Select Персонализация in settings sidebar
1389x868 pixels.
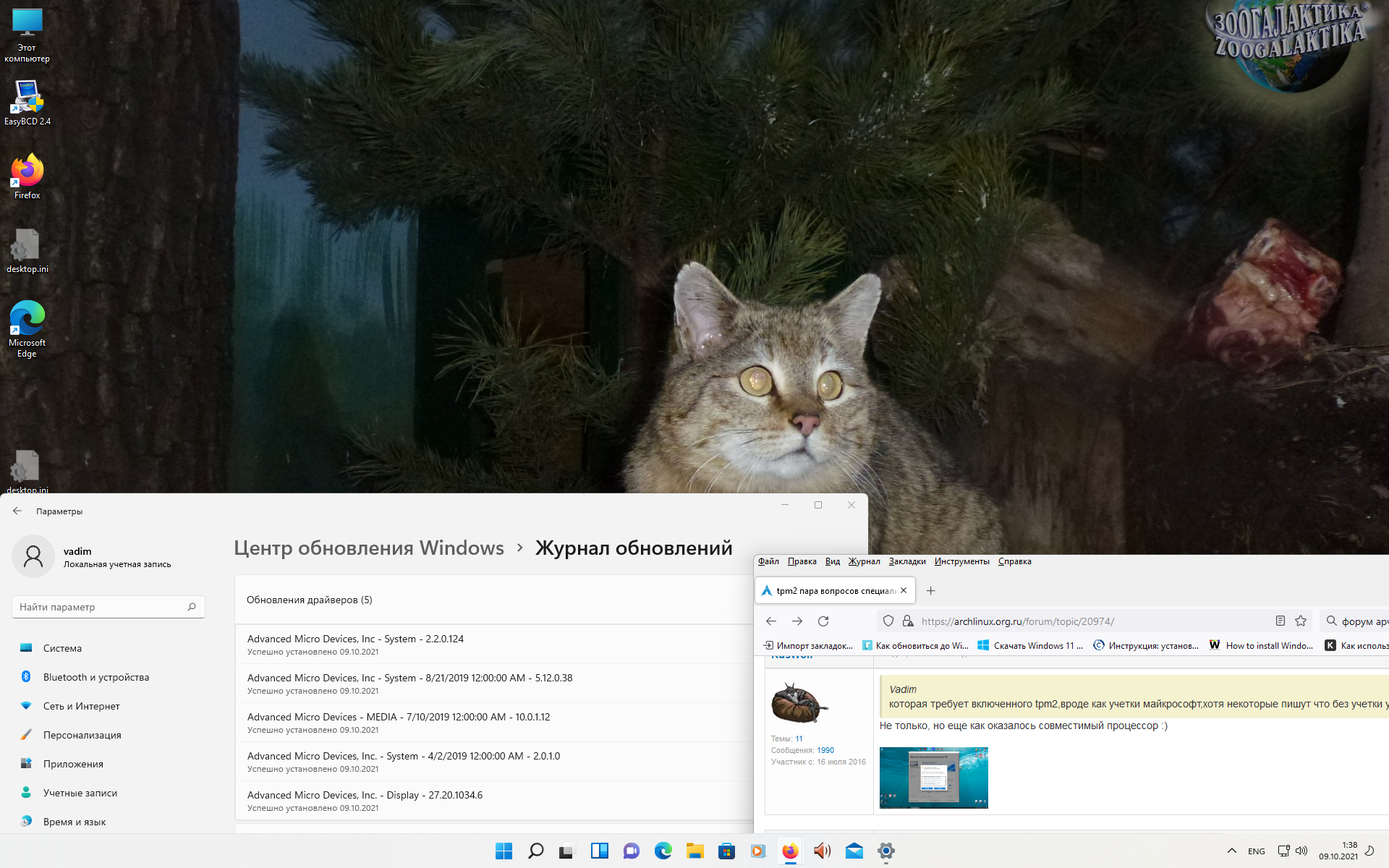(x=82, y=735)
